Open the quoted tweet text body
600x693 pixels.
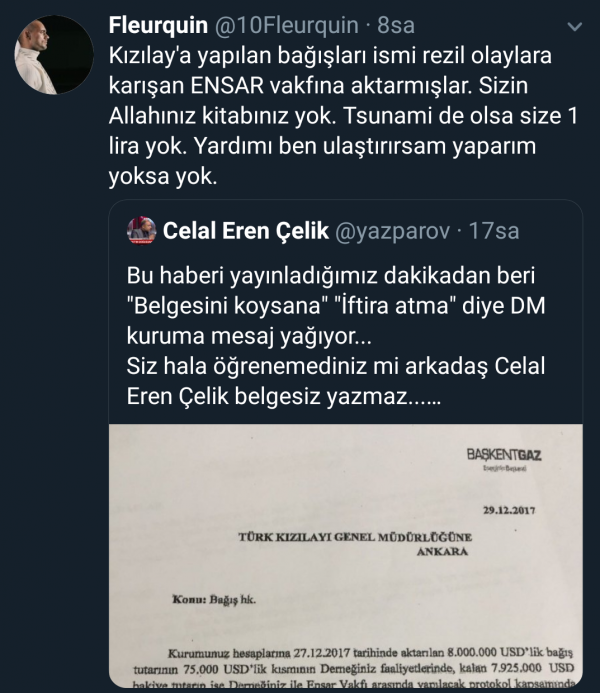[336, 336]
